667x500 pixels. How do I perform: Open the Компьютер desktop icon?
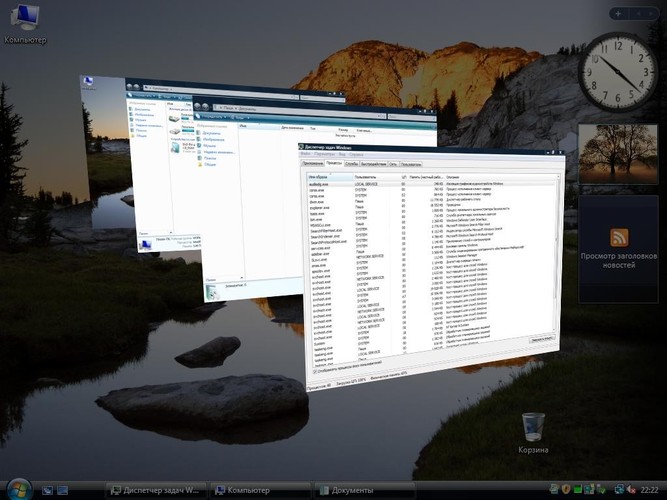25,20
